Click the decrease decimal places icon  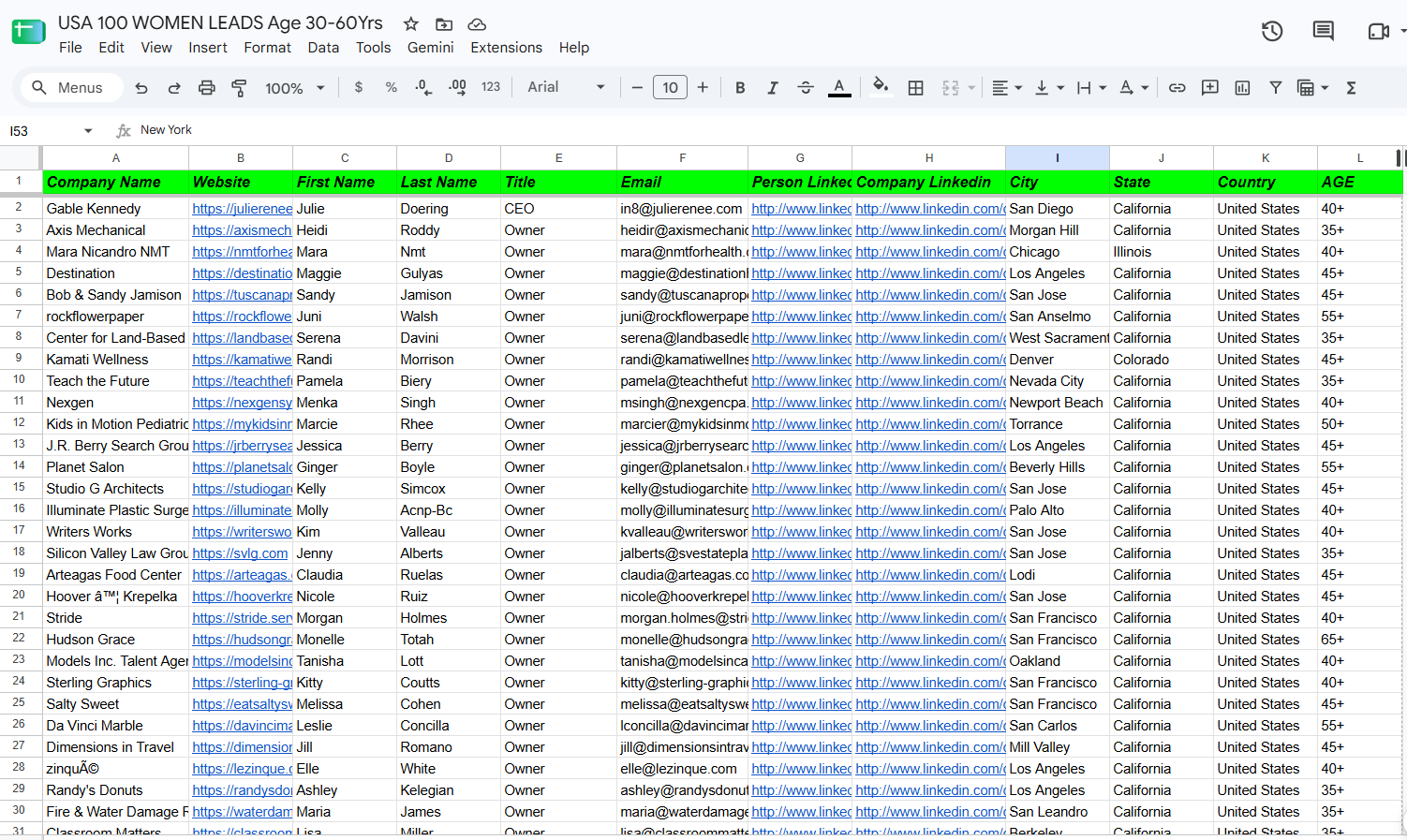tap(424, 87)
